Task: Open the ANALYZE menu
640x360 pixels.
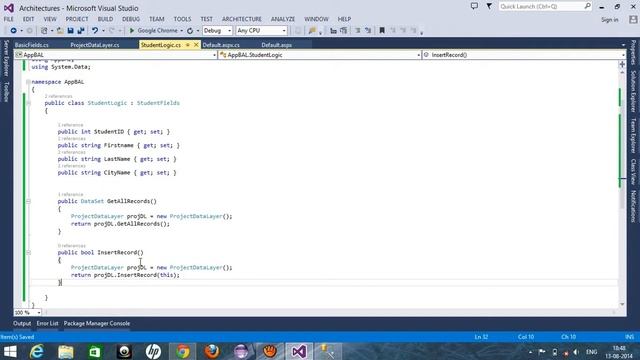Action: coord(283,19)
